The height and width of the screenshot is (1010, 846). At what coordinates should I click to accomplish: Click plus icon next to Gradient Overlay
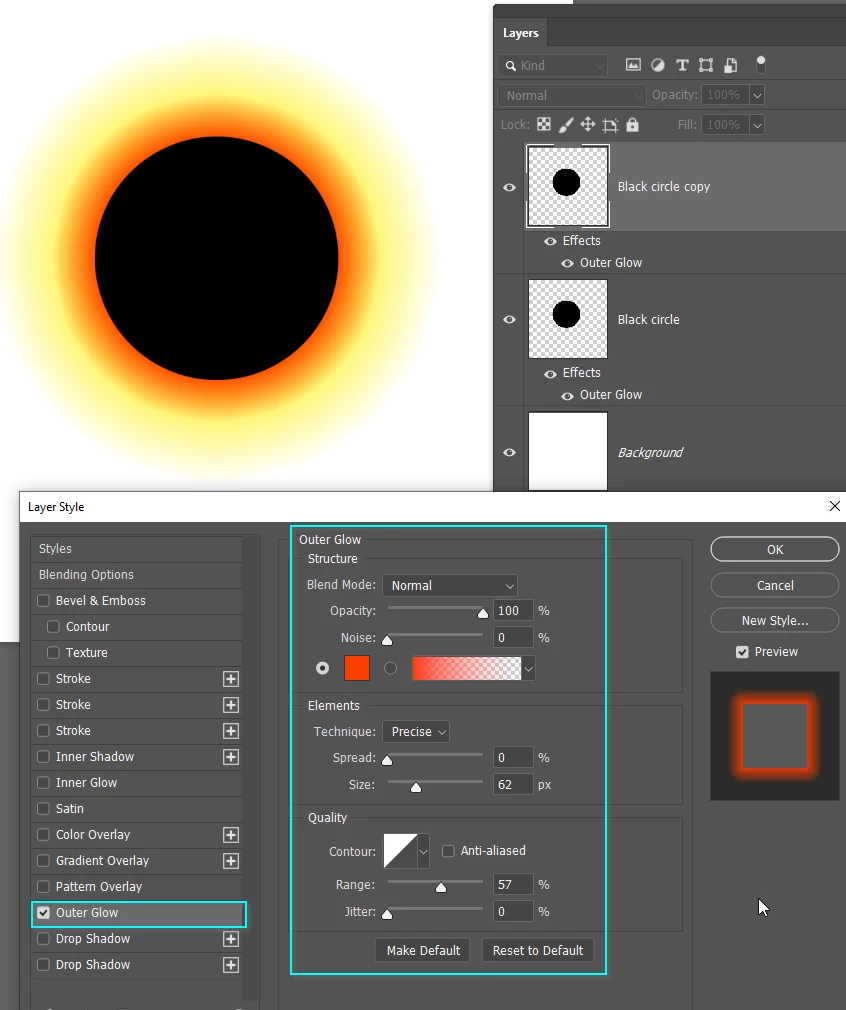(231, 861)
